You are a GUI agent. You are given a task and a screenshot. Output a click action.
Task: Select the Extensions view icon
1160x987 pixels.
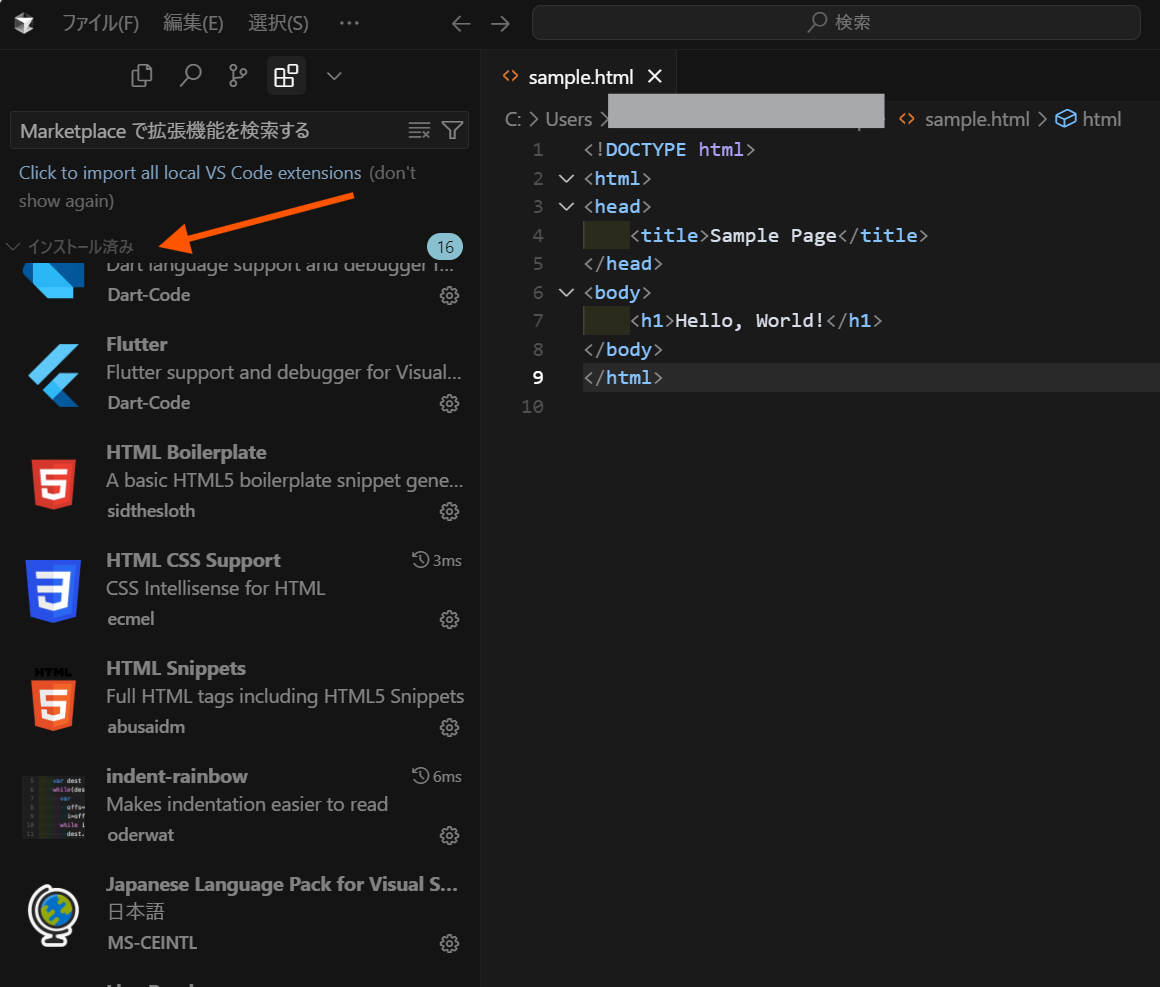point(286,75)
